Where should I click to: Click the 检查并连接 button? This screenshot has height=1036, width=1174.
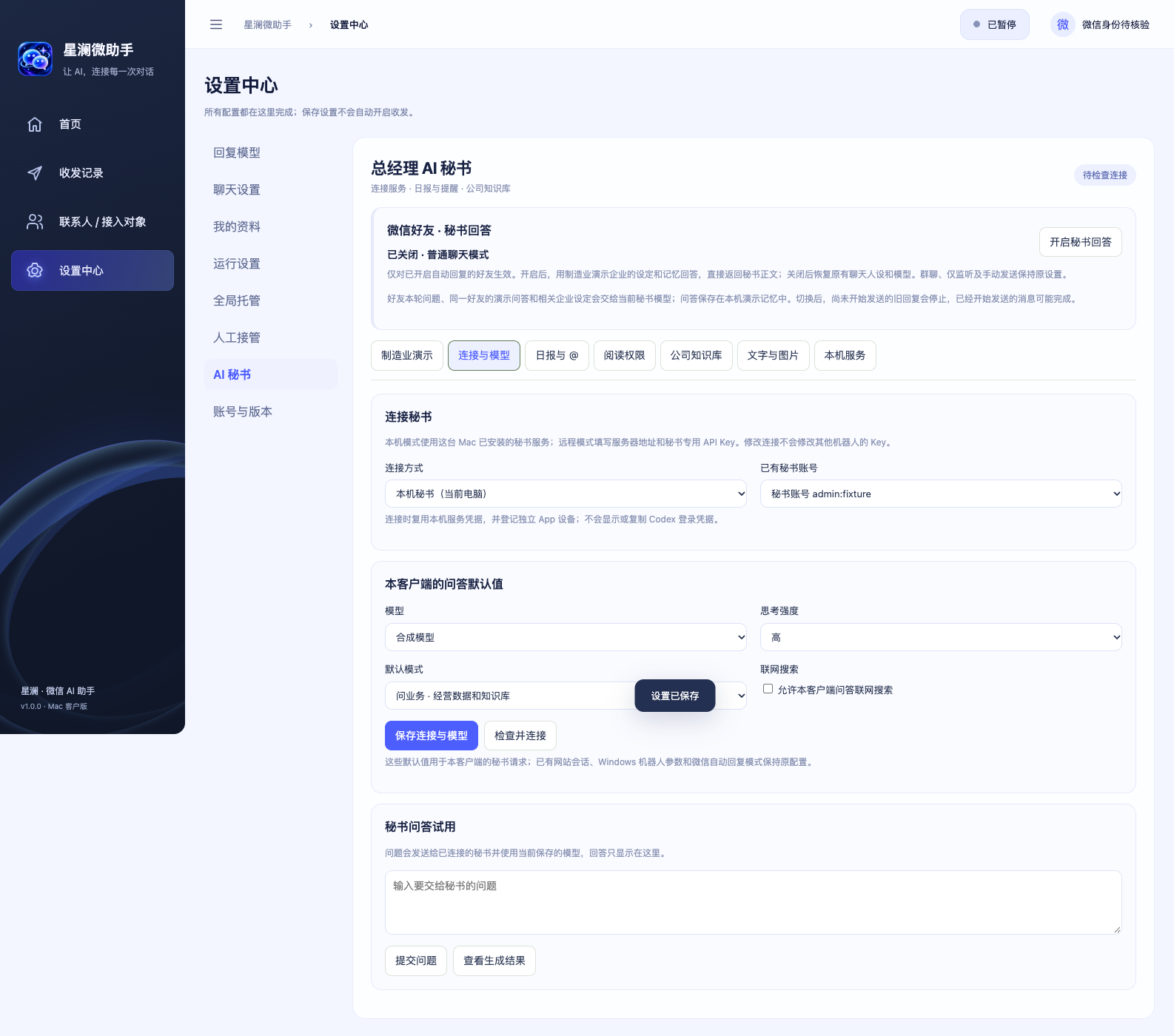point(520,736)
